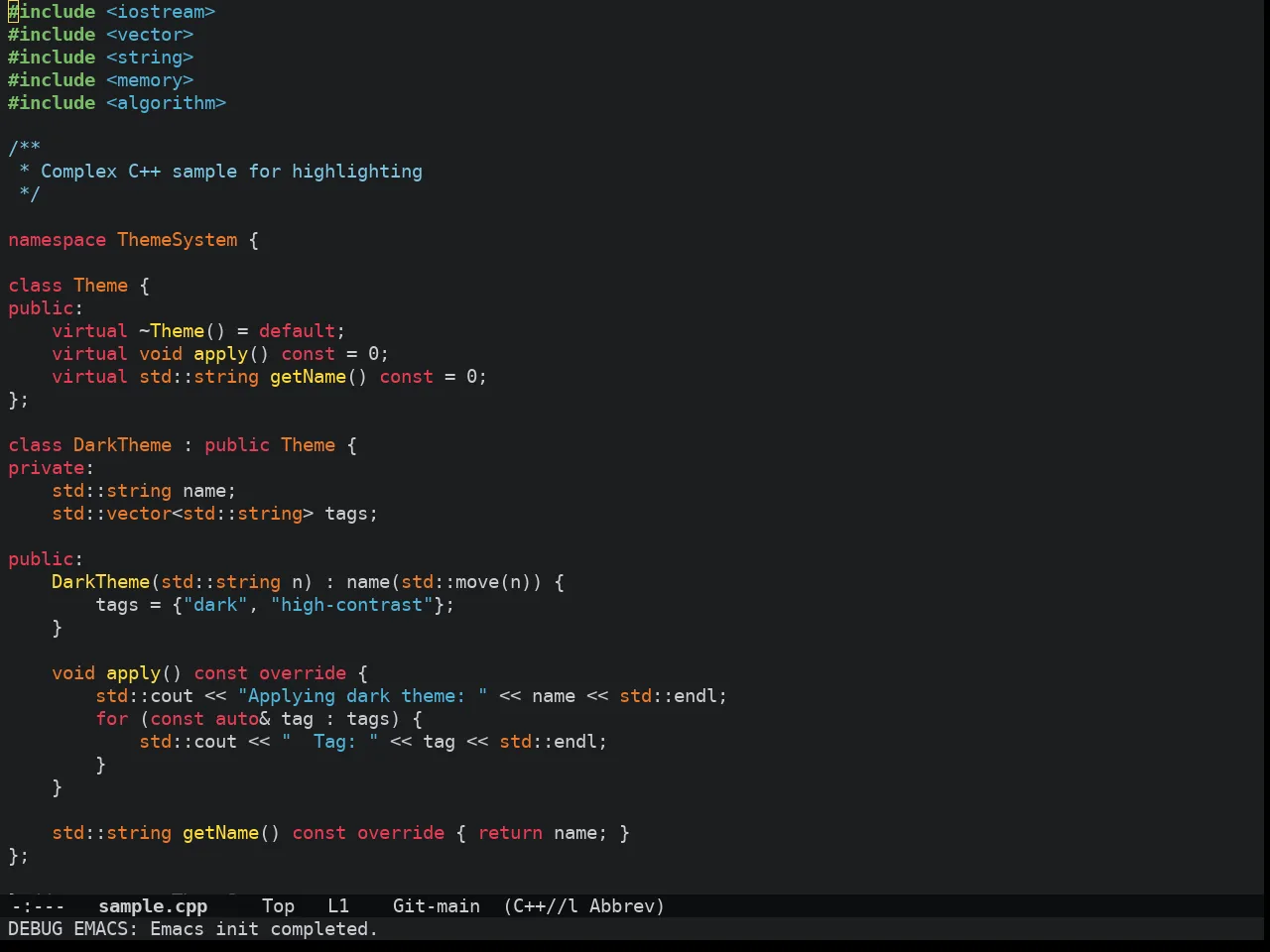Click the string "Applying dark theme: "
This screenshot has height=952, width=1270.
(x=363, y=696)
